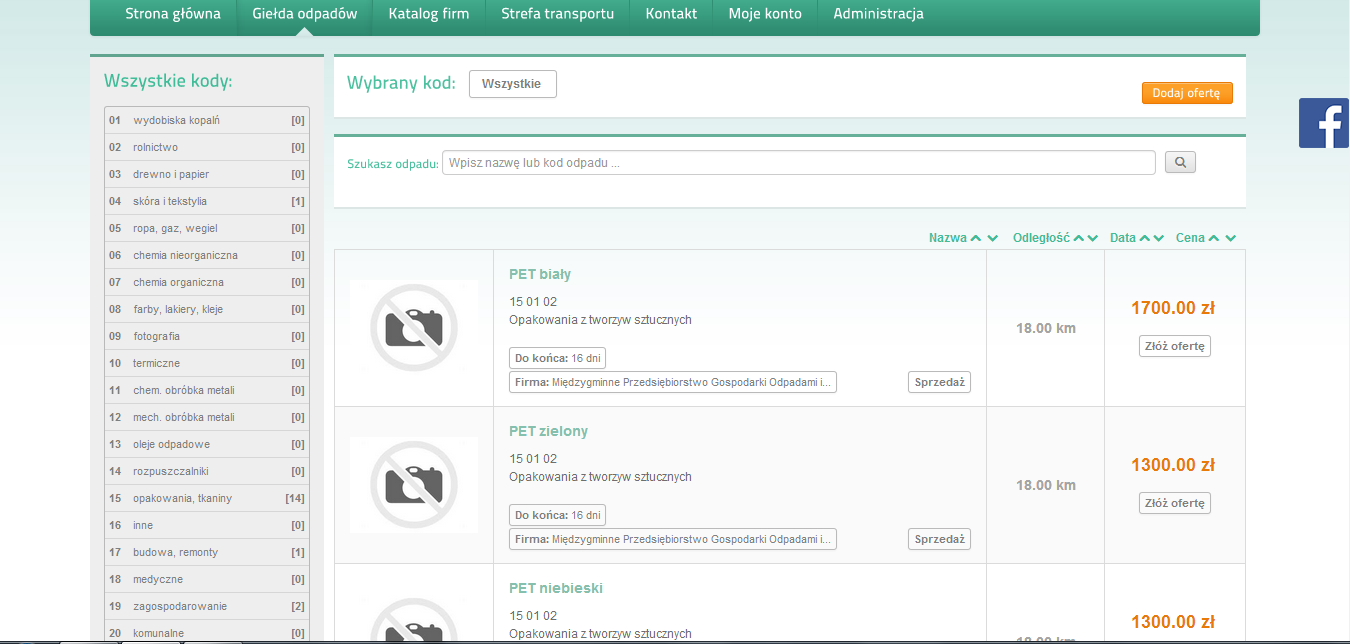Open the Facebook side widget
Image resolution: width=1350 pixels, height=644 pixels.
pyautogui.click(x=1324, y=123)
